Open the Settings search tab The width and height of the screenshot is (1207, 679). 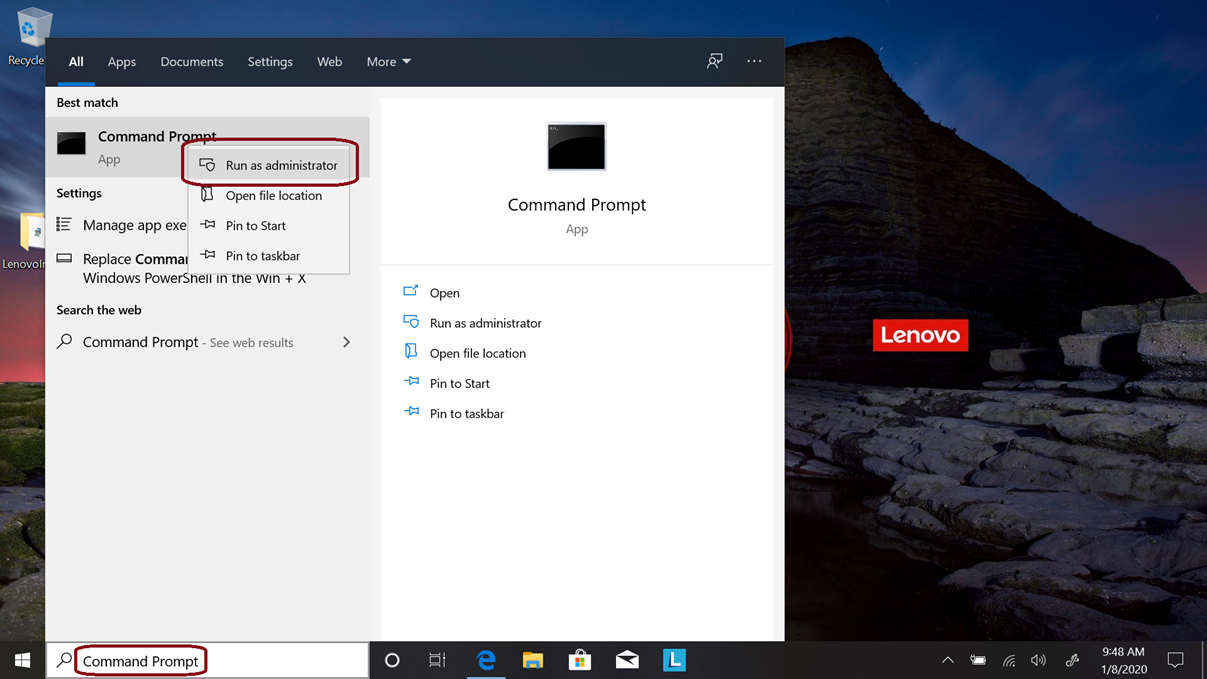click(270, 62)
